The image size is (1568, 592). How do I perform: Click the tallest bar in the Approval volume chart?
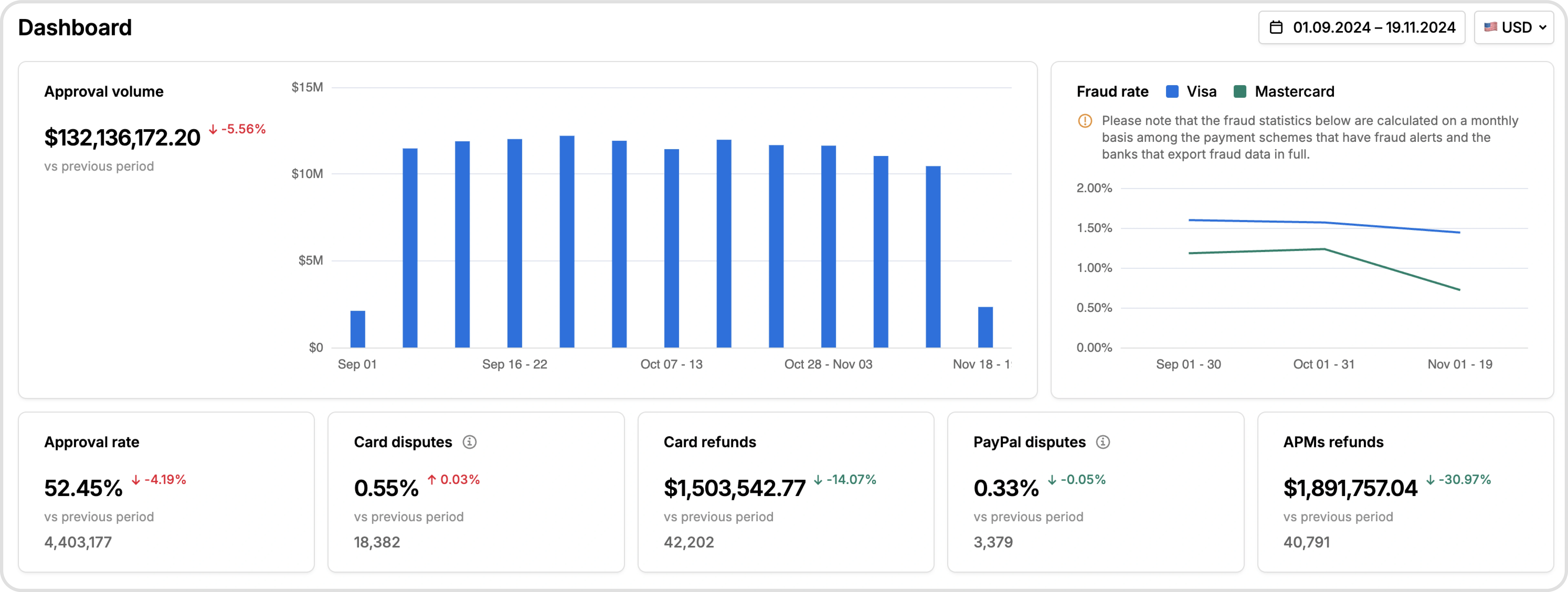[x=567, y=243]
